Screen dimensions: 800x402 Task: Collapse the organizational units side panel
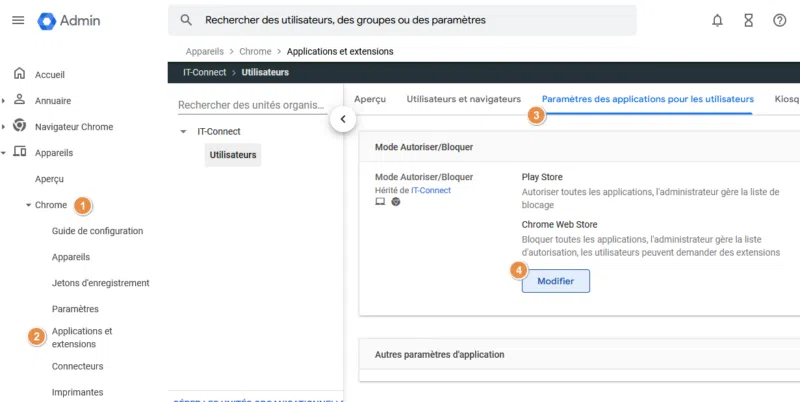click(343, 119)
